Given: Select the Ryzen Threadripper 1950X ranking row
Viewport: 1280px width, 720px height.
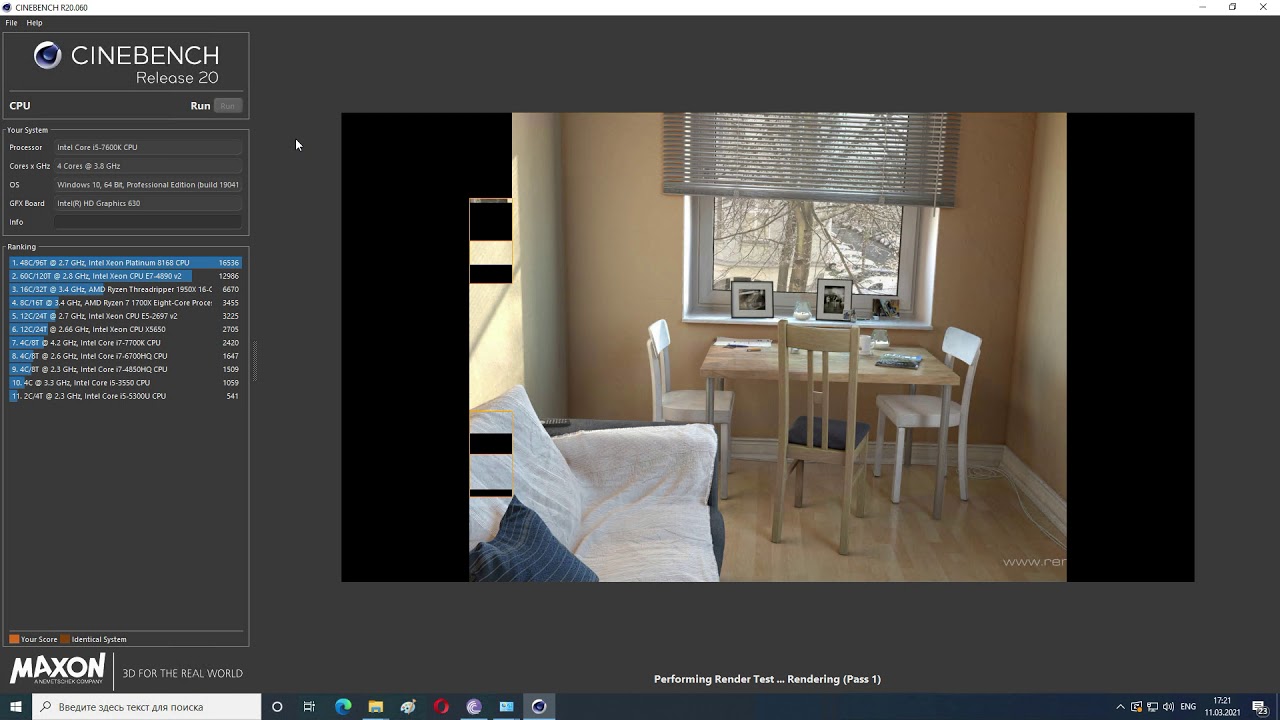Looking at the screenshot, I should (x=125, y=289).
